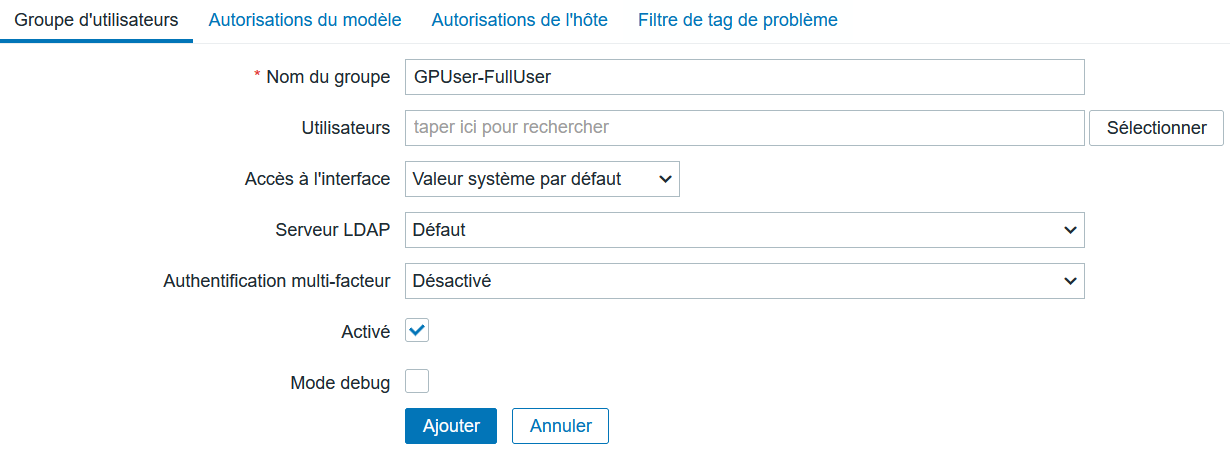Click the "Nom du groupe" field label
The height and width of the screenshot is (467, 1230).
tap(328, 77)
